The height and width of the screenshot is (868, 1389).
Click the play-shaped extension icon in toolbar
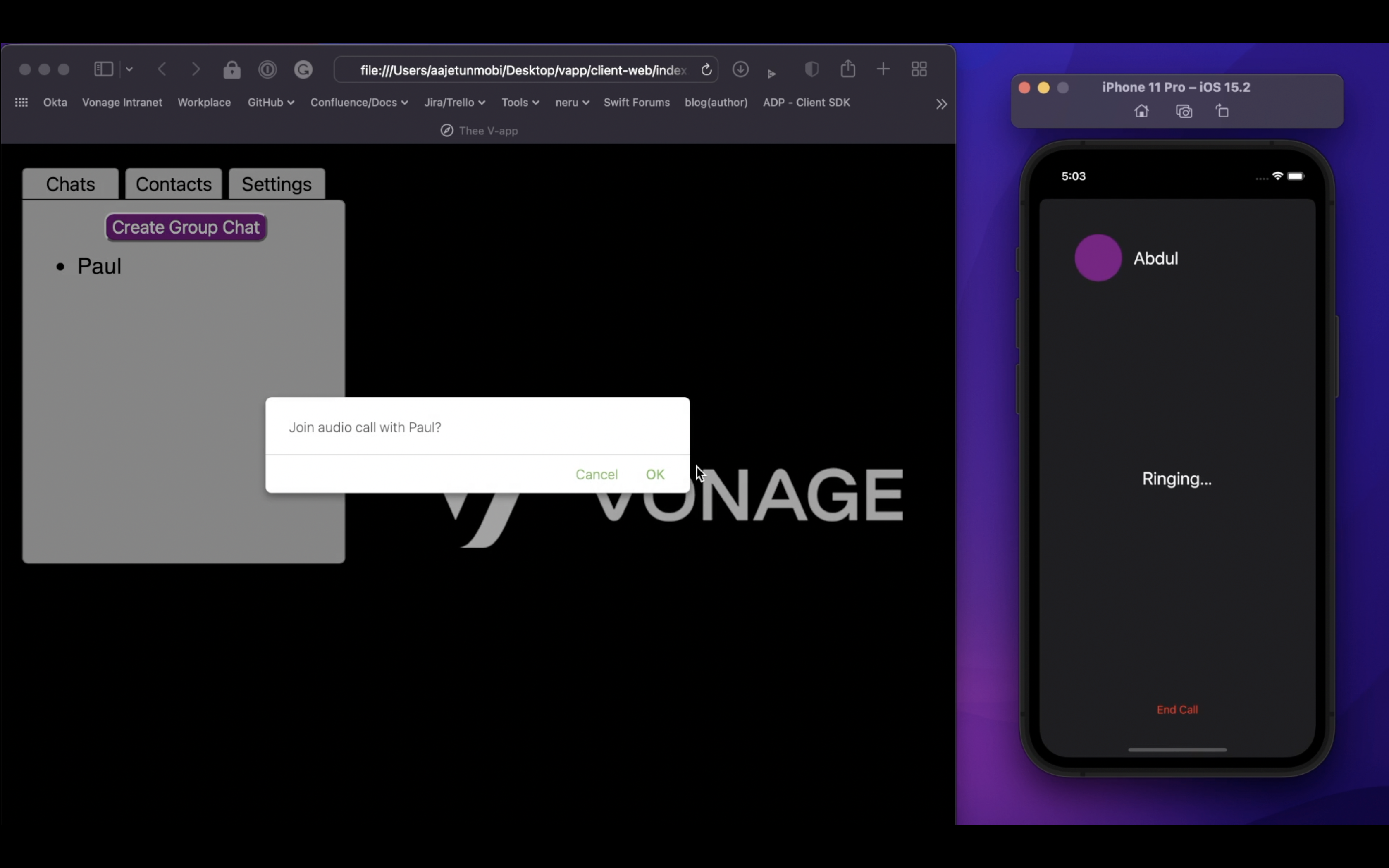pyautogui.click(x=772, y=74)
